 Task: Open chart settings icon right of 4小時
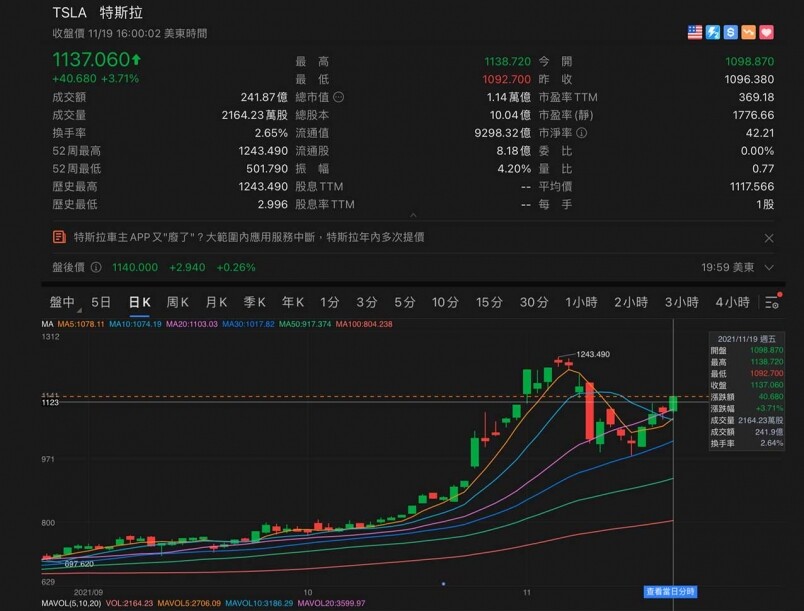point(773,301)
